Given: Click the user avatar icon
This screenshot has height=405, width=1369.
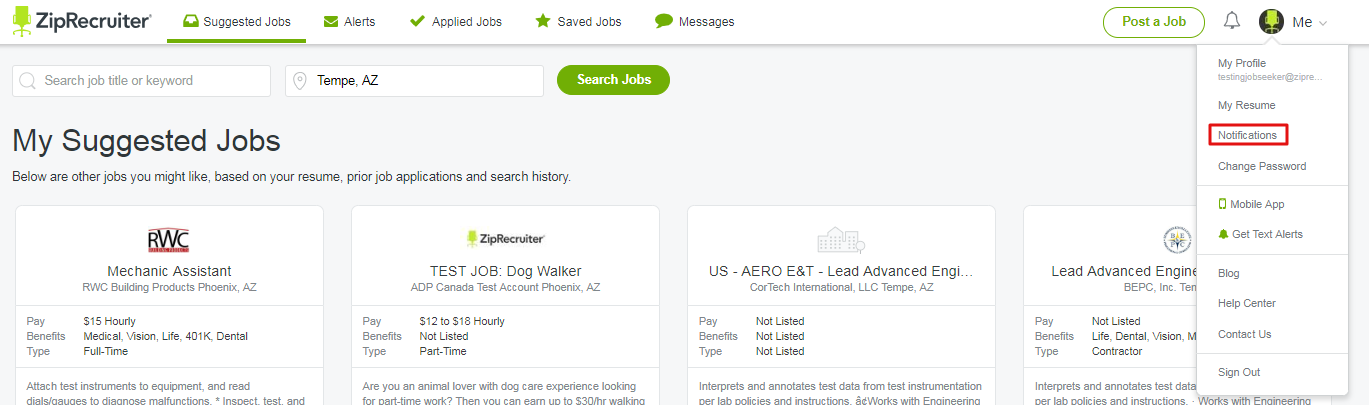Looking at the screenshot, I should 1271,21.
